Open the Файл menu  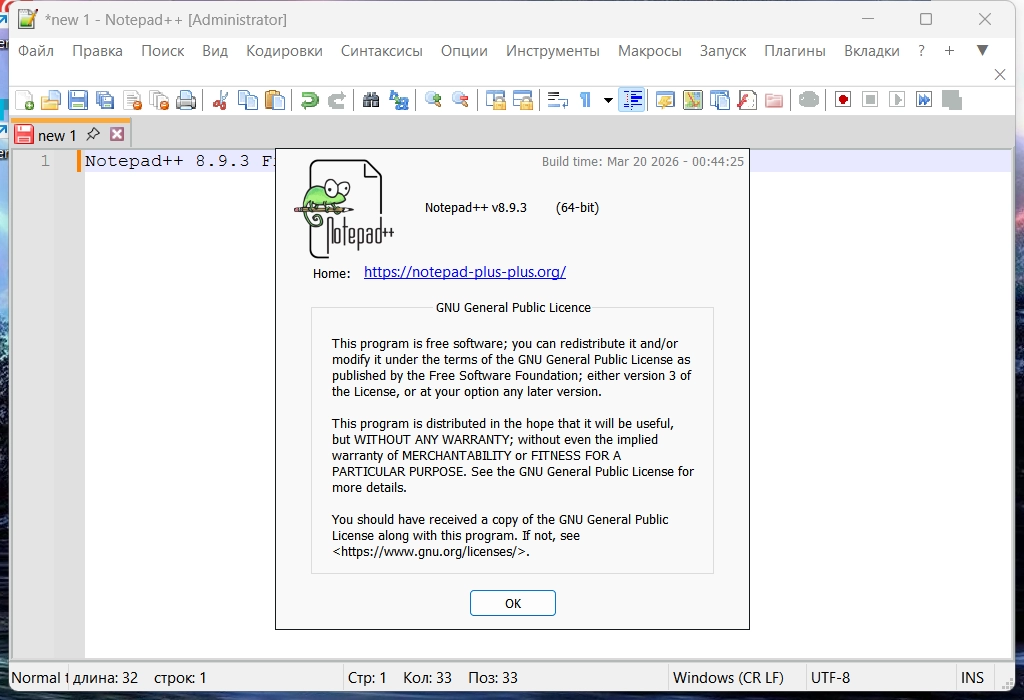pyautogui.click(x=36, y=51)
